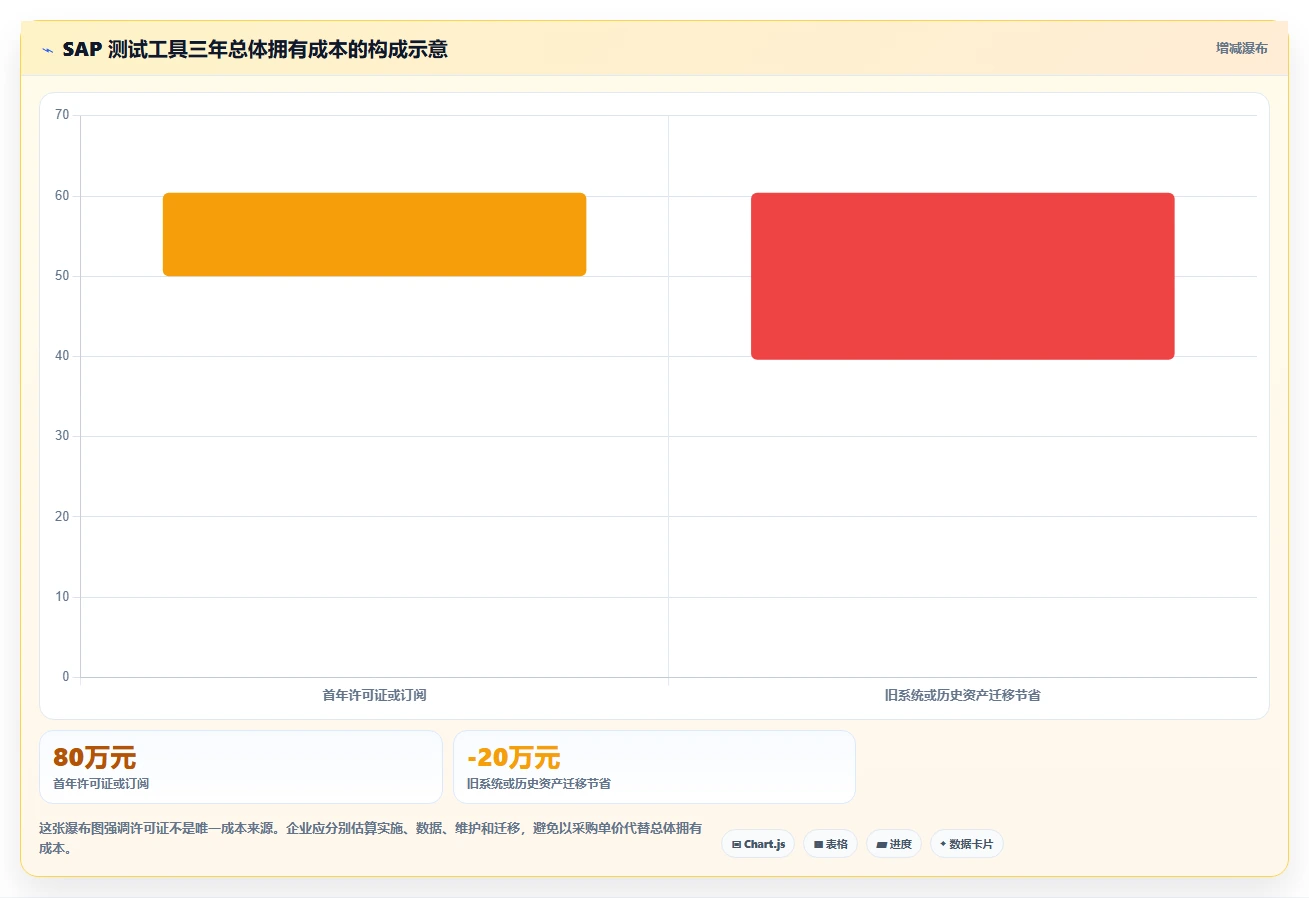Click the red 旧系统或历史资产迁移节省 bar
Screen dimensions: 1309x898
pyautogui.click(x=963, y=276)
